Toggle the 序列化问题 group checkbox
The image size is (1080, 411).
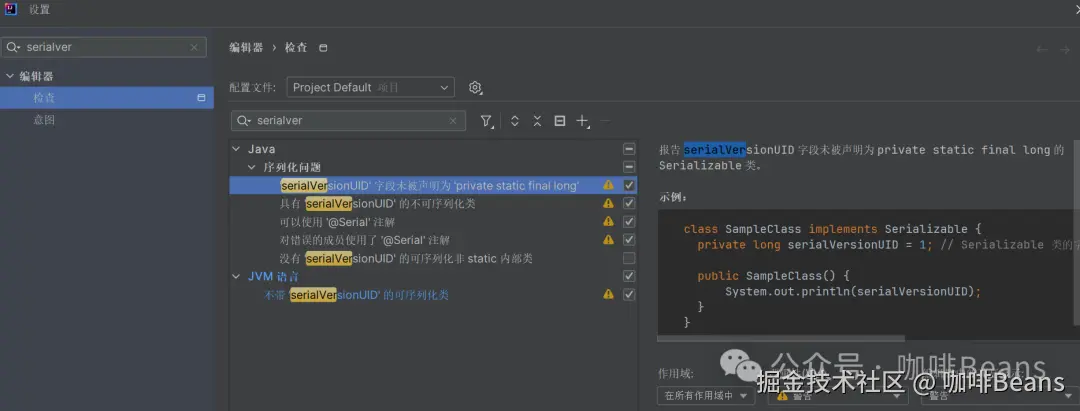(629, 167)
